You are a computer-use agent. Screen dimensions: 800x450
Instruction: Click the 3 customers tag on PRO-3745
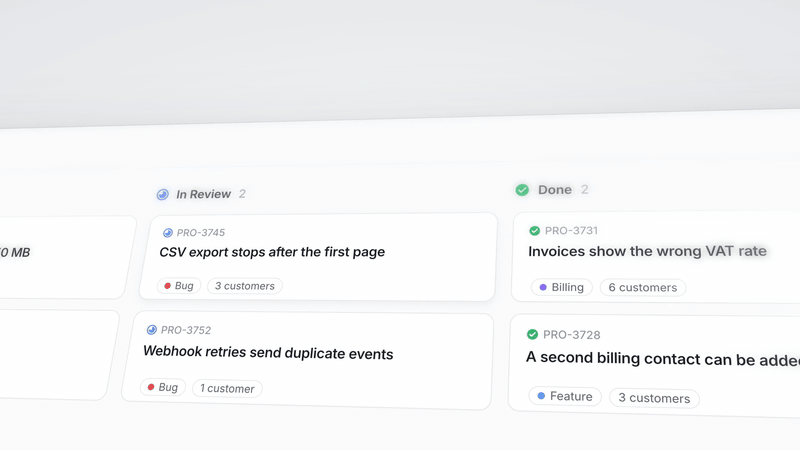coord(244,286)
